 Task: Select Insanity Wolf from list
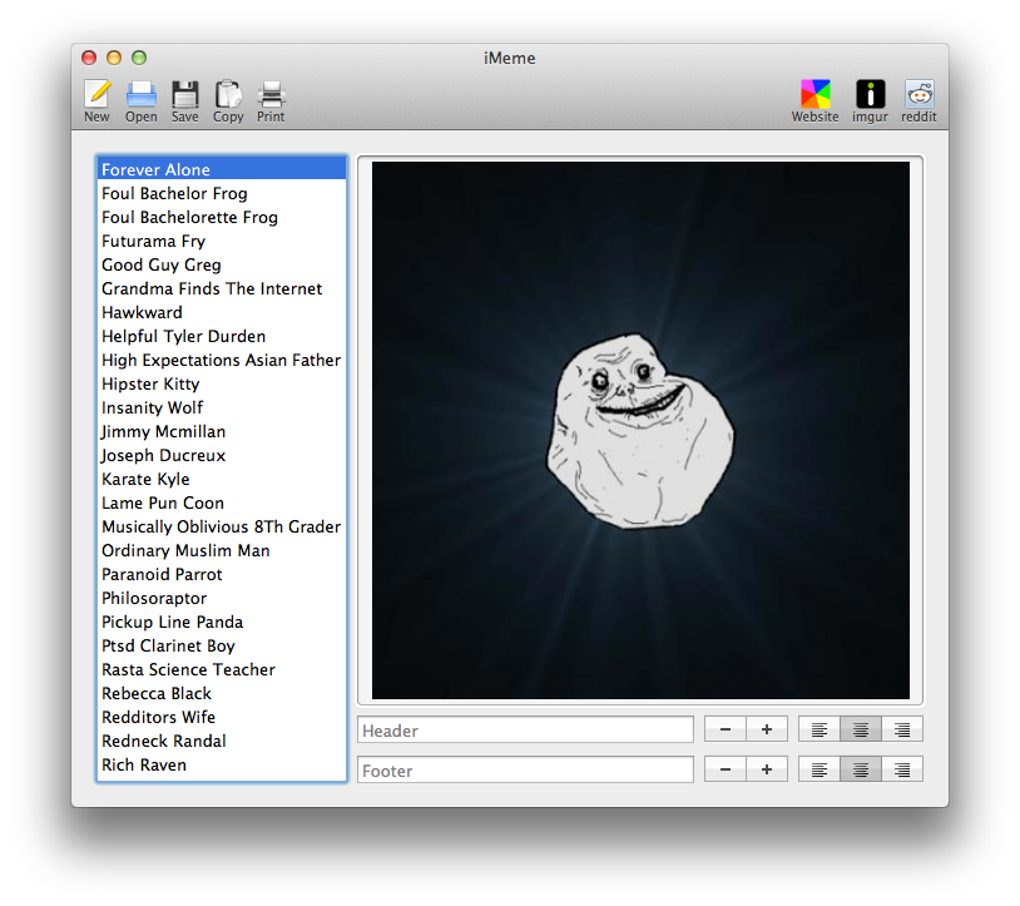click(x=222, y=408)
